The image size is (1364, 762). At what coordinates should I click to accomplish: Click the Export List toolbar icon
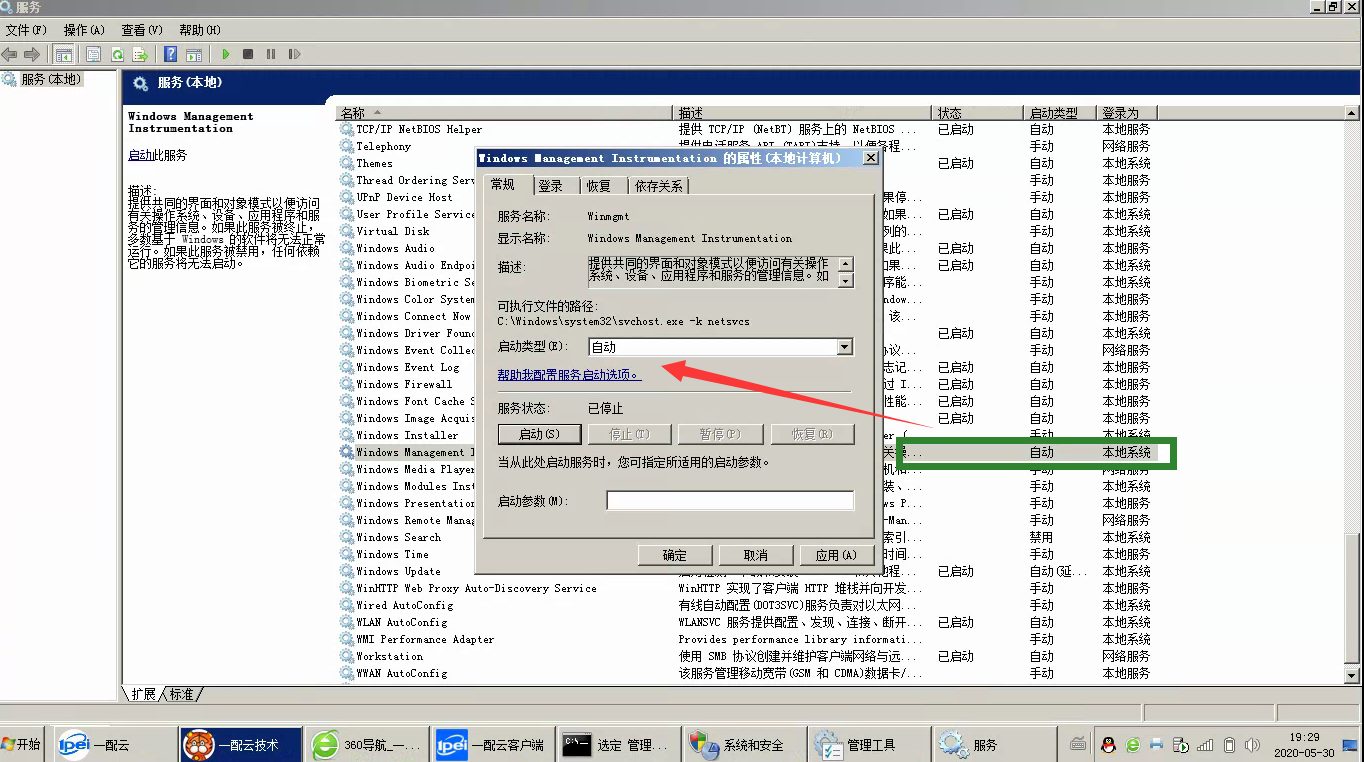(140, 54)
